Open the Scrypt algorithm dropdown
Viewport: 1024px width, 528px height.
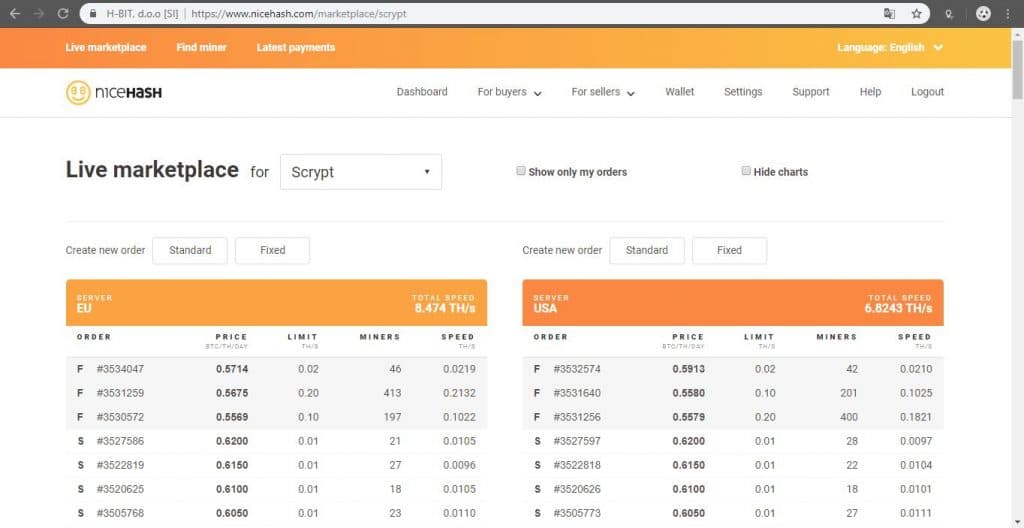pyautogui.click(x=361, y=172)
